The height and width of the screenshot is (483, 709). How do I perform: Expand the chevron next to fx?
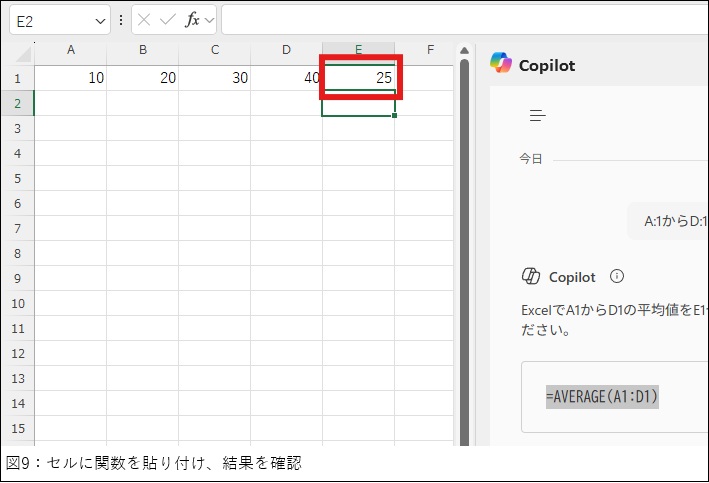210,20
